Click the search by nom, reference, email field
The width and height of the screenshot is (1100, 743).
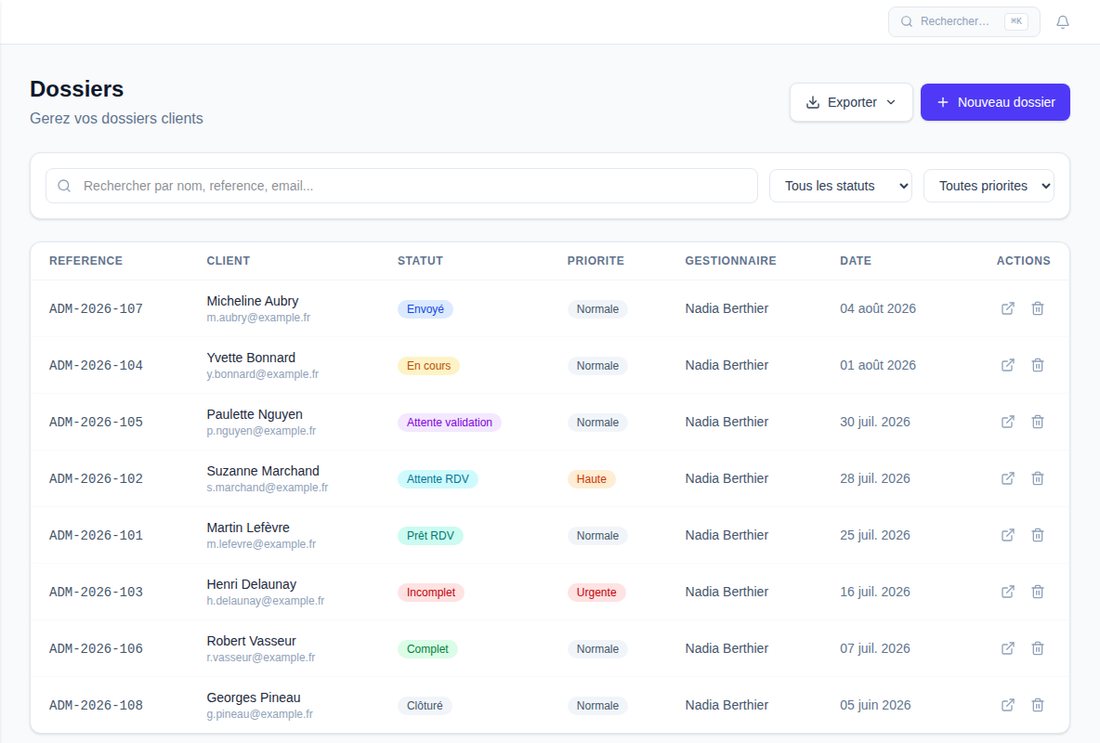point(401,186)
